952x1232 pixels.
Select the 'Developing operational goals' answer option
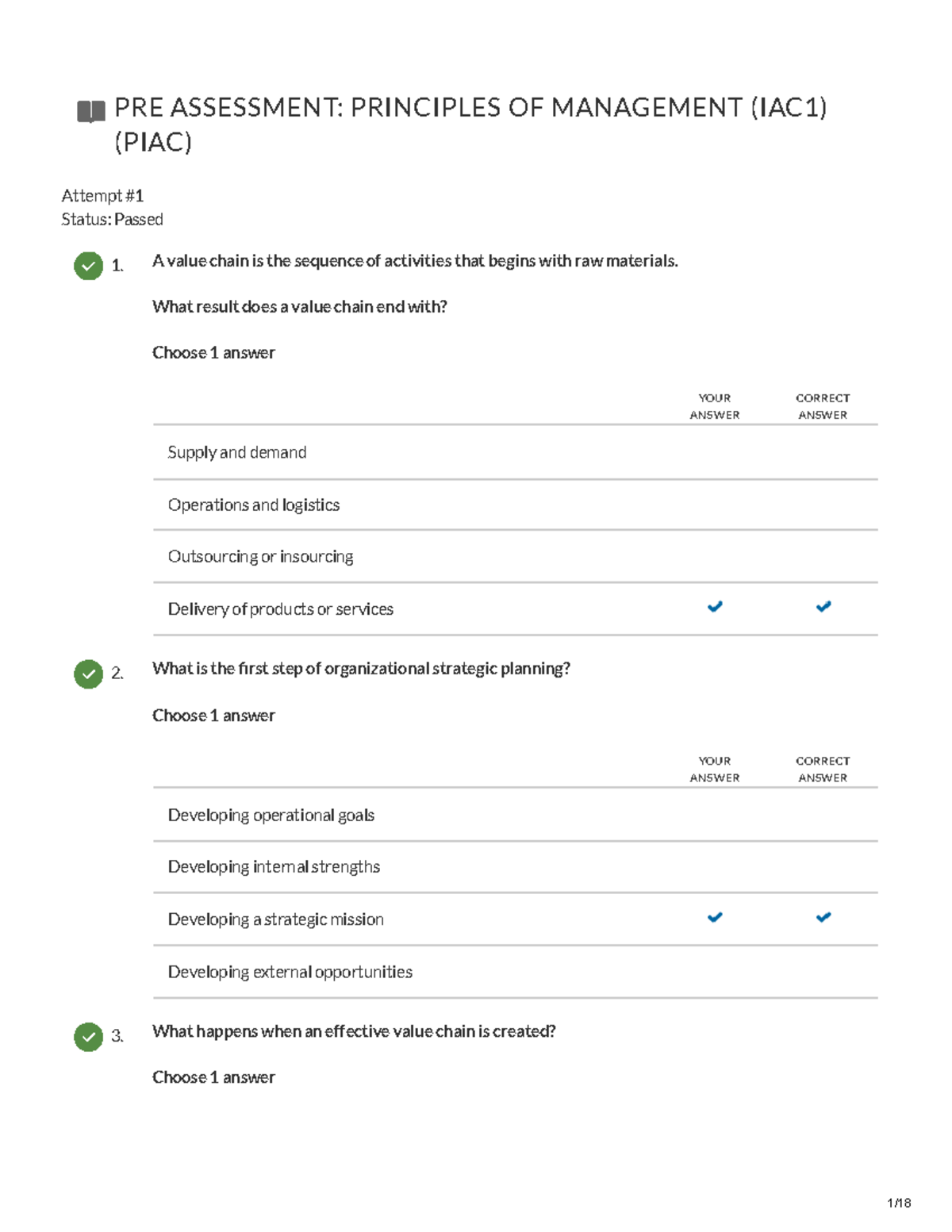click(x=271, y=815)
